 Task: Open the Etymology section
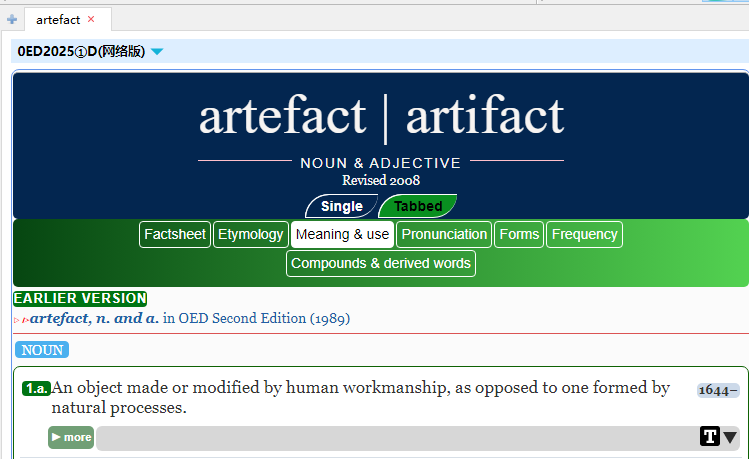(x=250, y=235)
